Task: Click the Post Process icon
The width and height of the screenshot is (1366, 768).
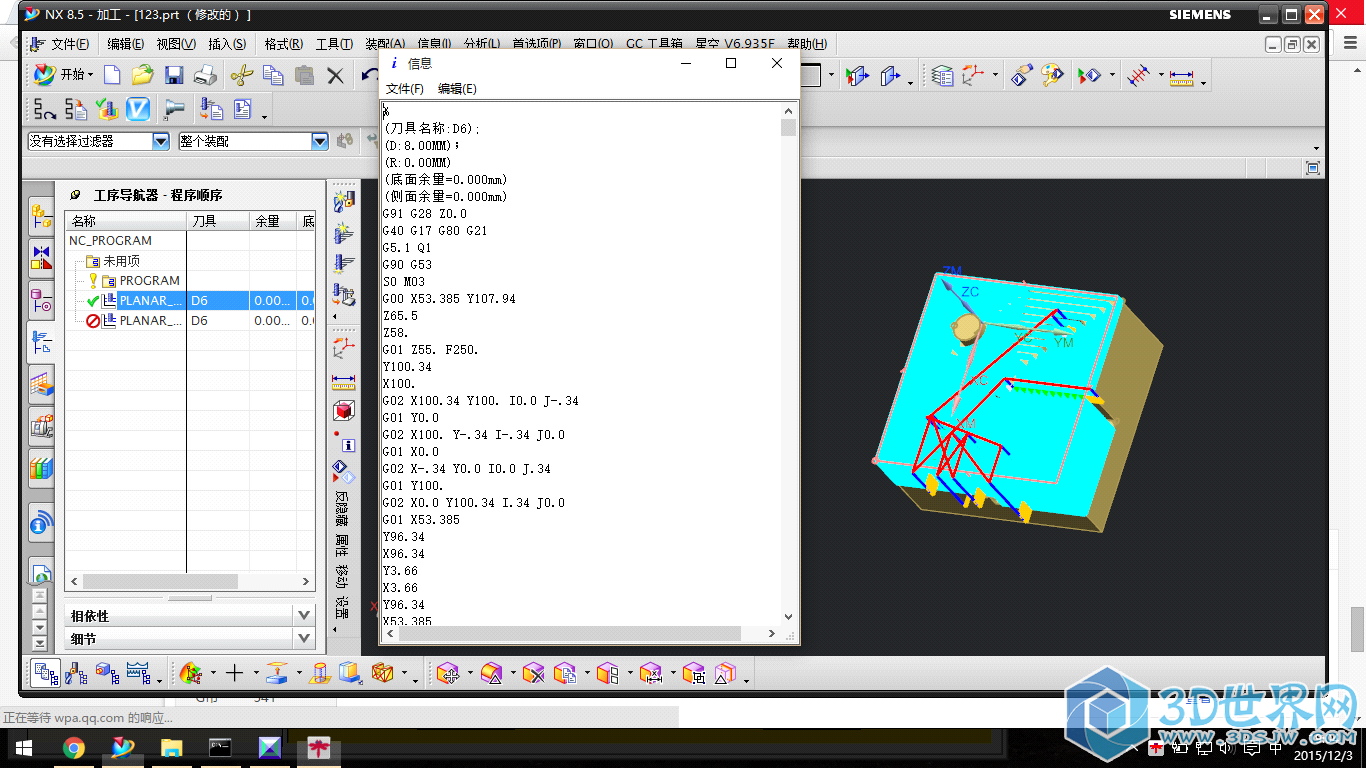Action: pos(210,109)
